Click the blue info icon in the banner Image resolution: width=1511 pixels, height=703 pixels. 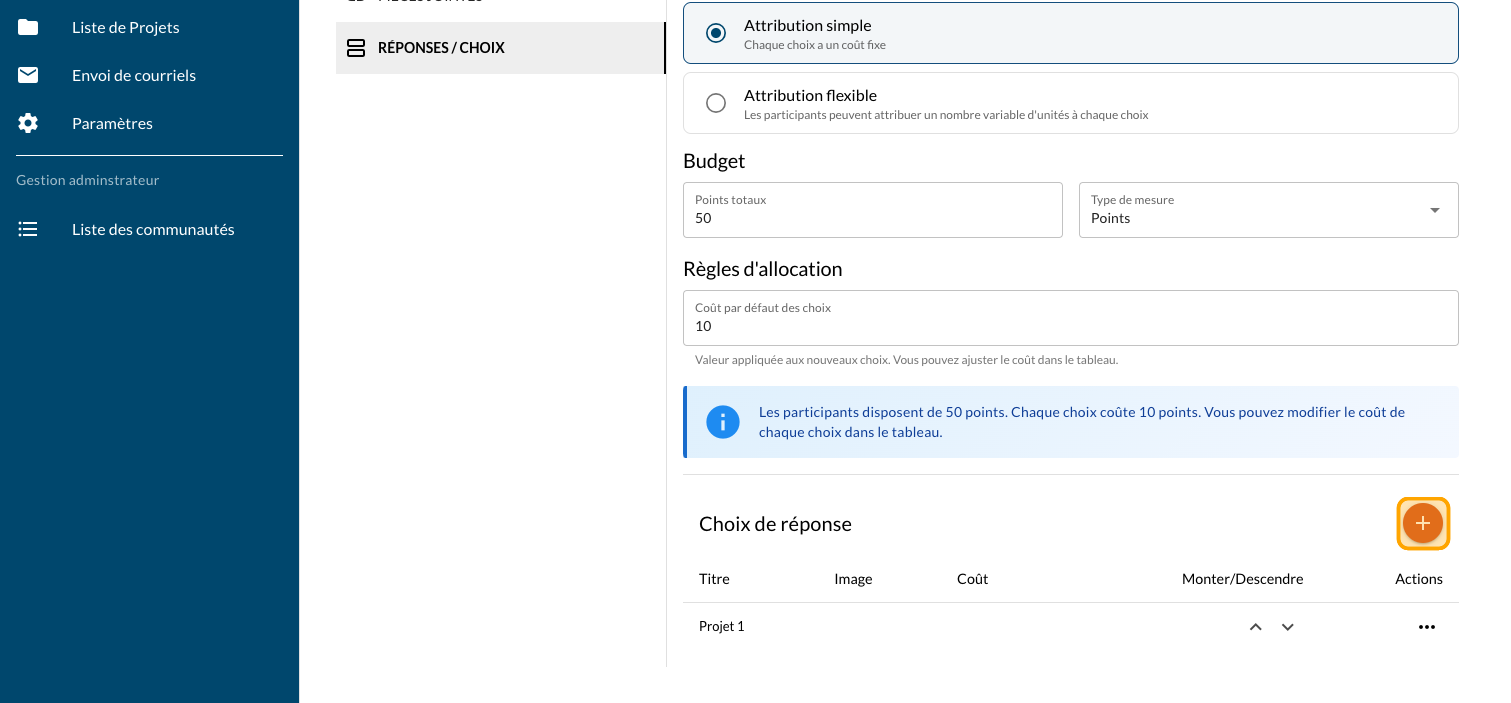click(722, 422)
